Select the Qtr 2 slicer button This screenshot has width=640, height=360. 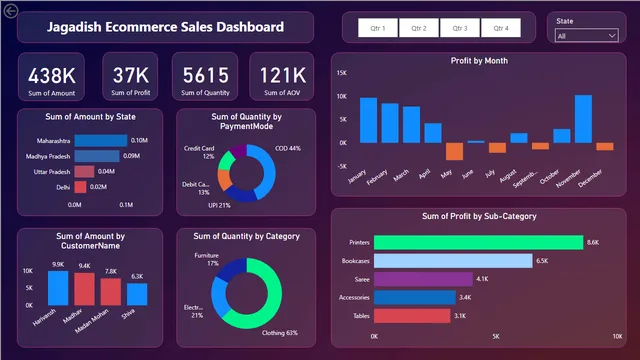point(419,28)
